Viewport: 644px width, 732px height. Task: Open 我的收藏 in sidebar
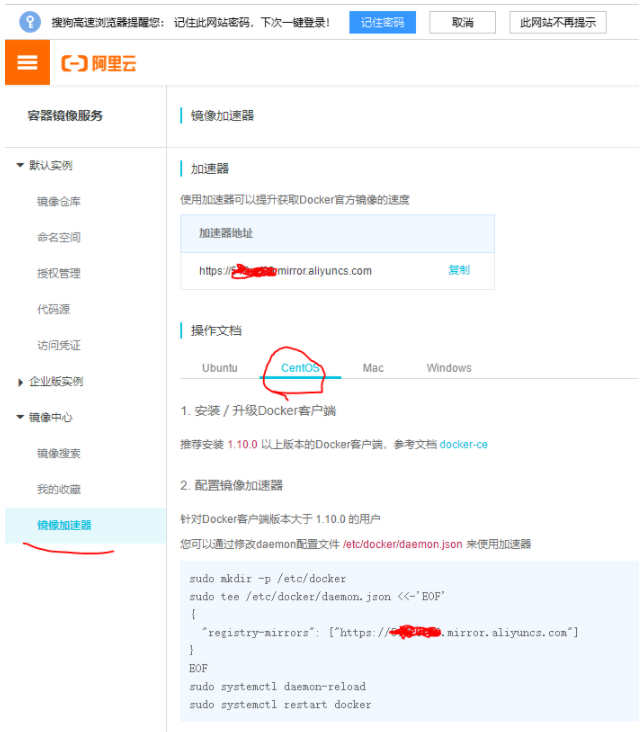click(x=59, y=489)
